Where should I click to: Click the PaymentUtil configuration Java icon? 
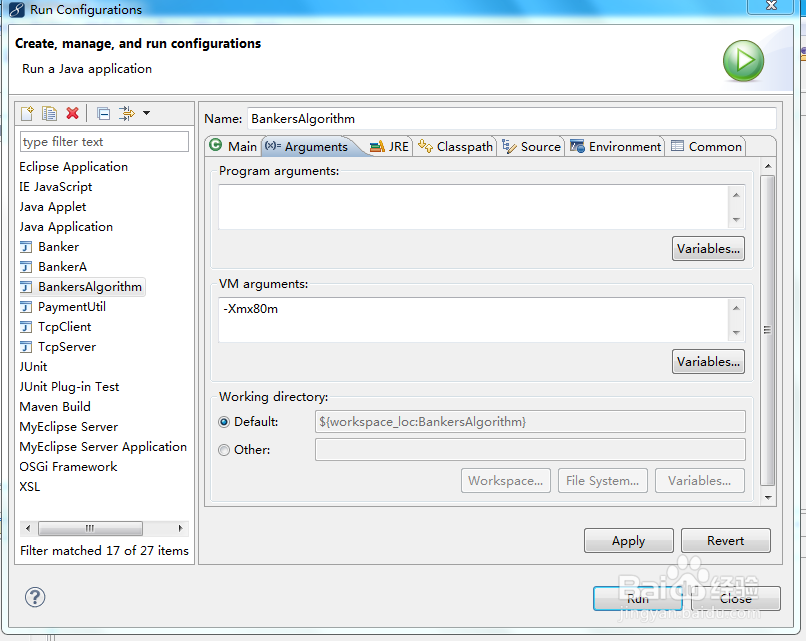point(26,307)
